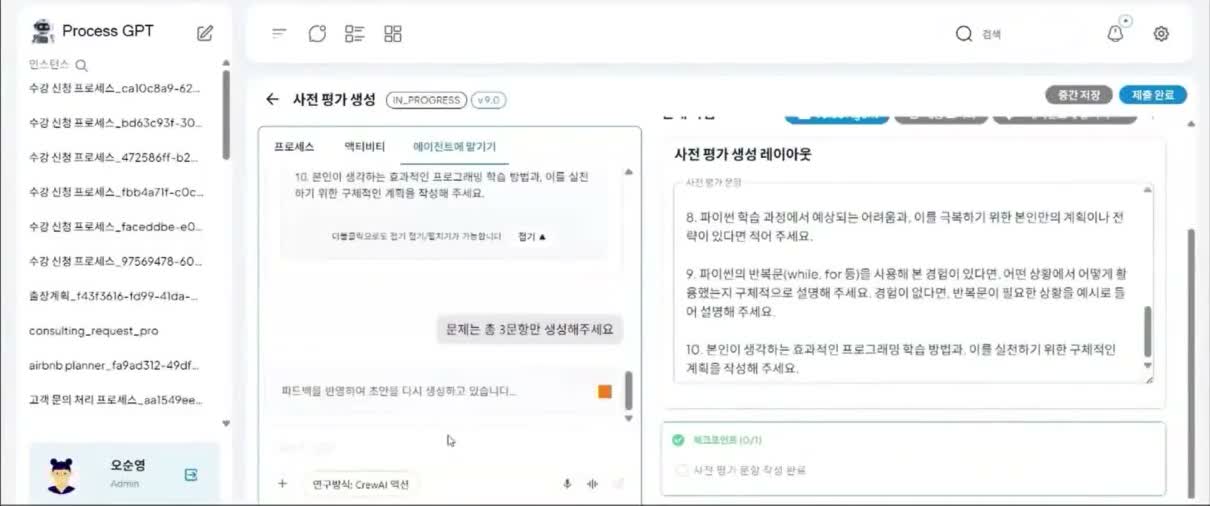Open the 연구방식: CrewAI 액션 selector
This screenshot has height=506, width=1210.
coord(361,484)
